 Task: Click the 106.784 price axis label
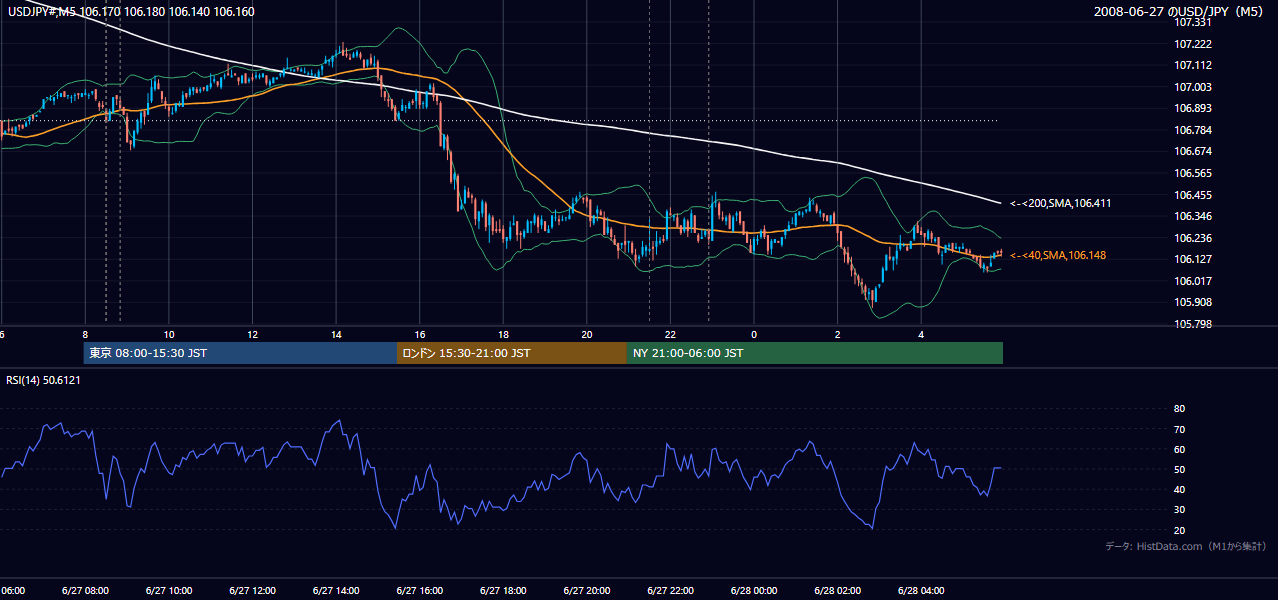1194,130
